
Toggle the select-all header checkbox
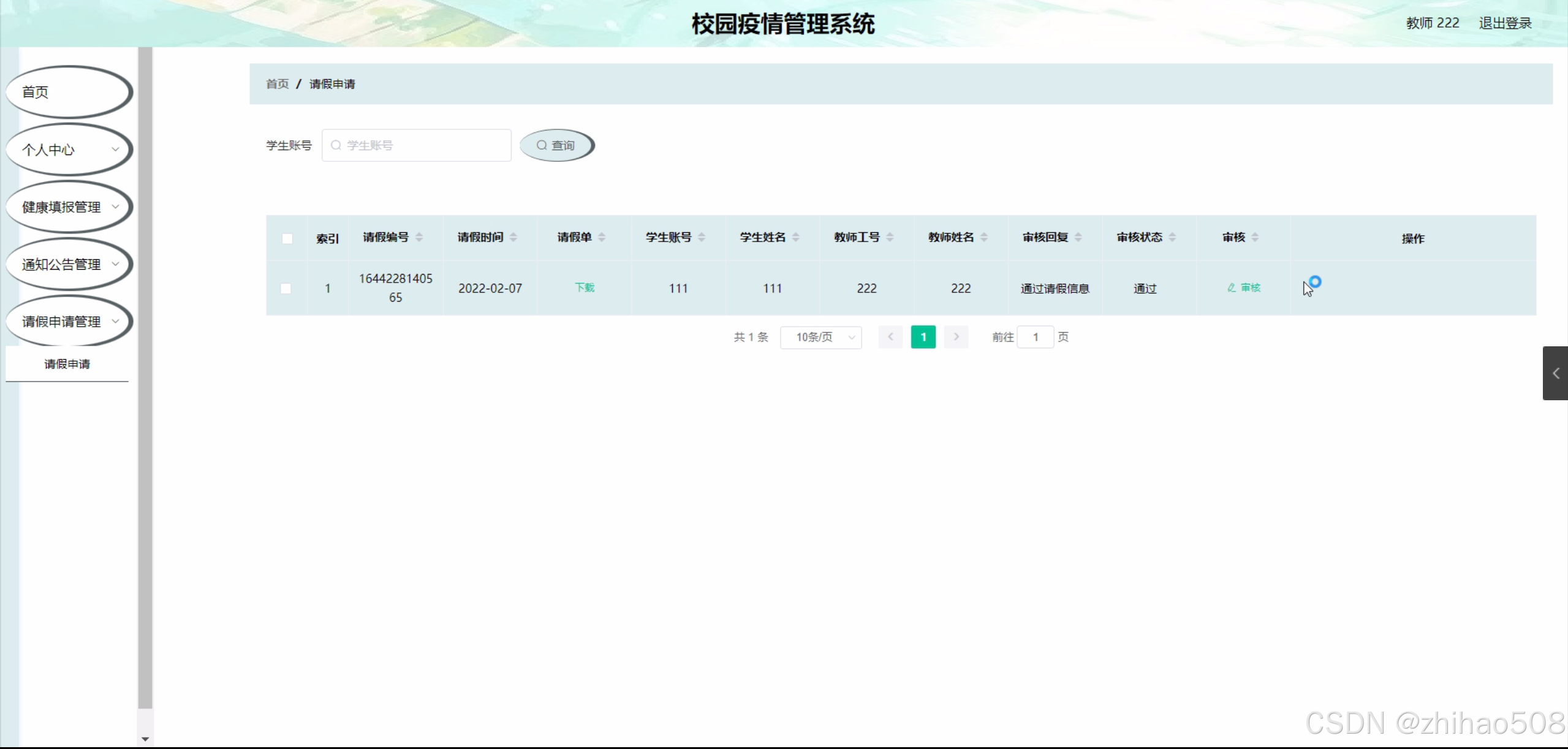[287, 238]
